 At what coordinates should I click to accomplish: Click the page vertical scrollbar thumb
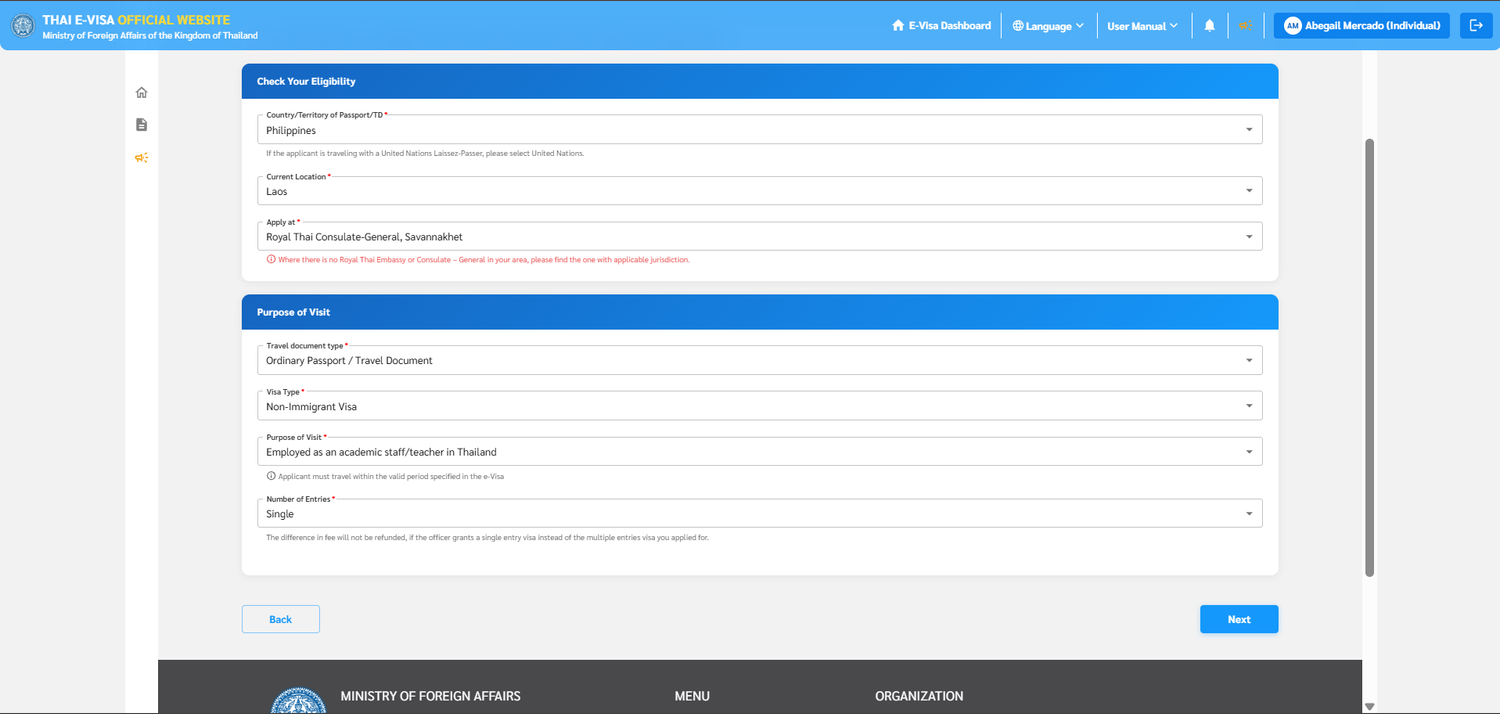pos(1370,357)
